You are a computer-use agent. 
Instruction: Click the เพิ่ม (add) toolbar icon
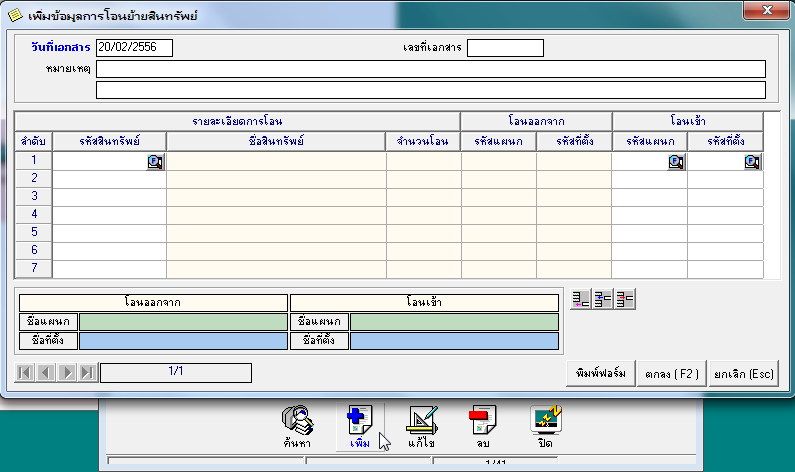[359, 418]
